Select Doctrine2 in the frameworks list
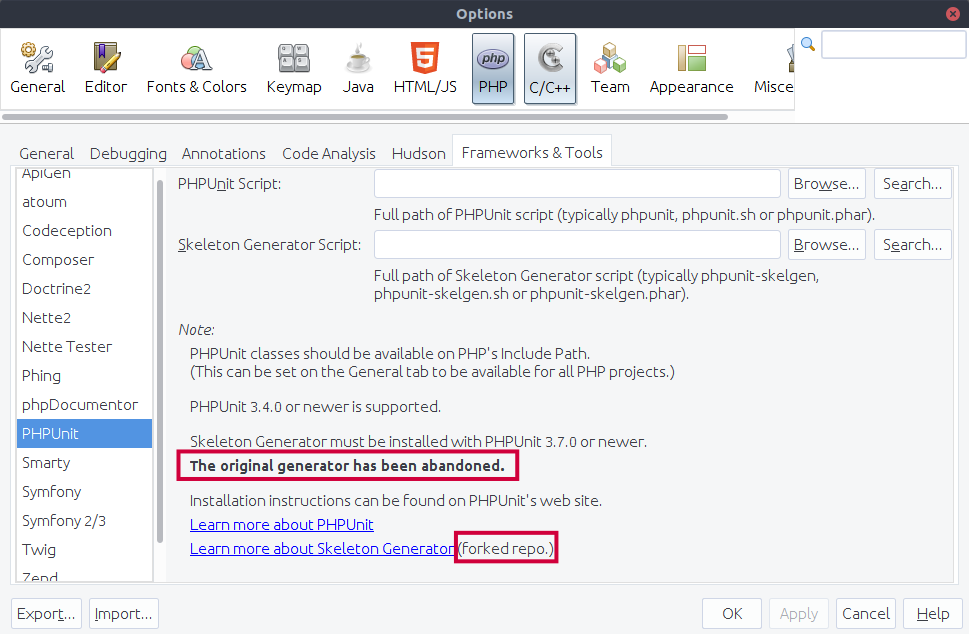969x634 pixels. point(84,289)
